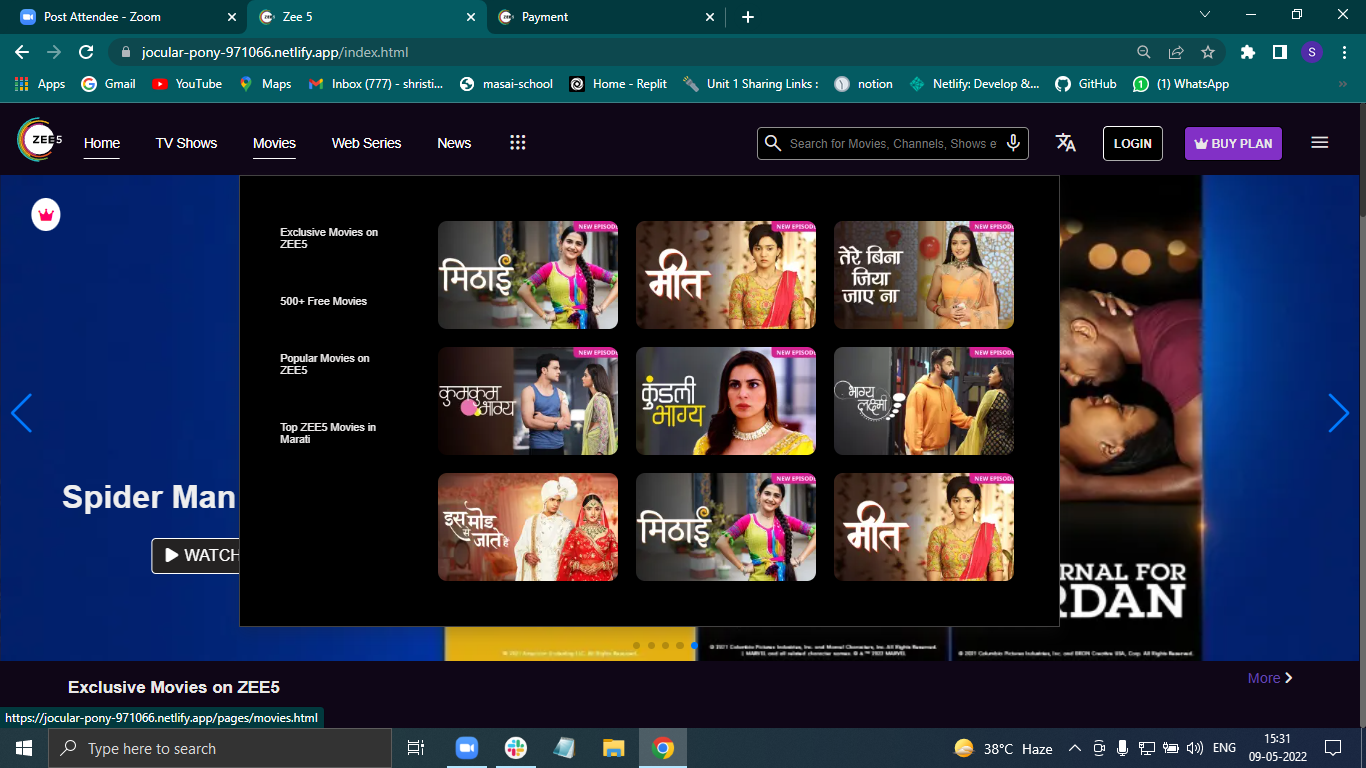Open Tere Bina Jiya Jaye Na thumbnail

[x=924, y=275]
